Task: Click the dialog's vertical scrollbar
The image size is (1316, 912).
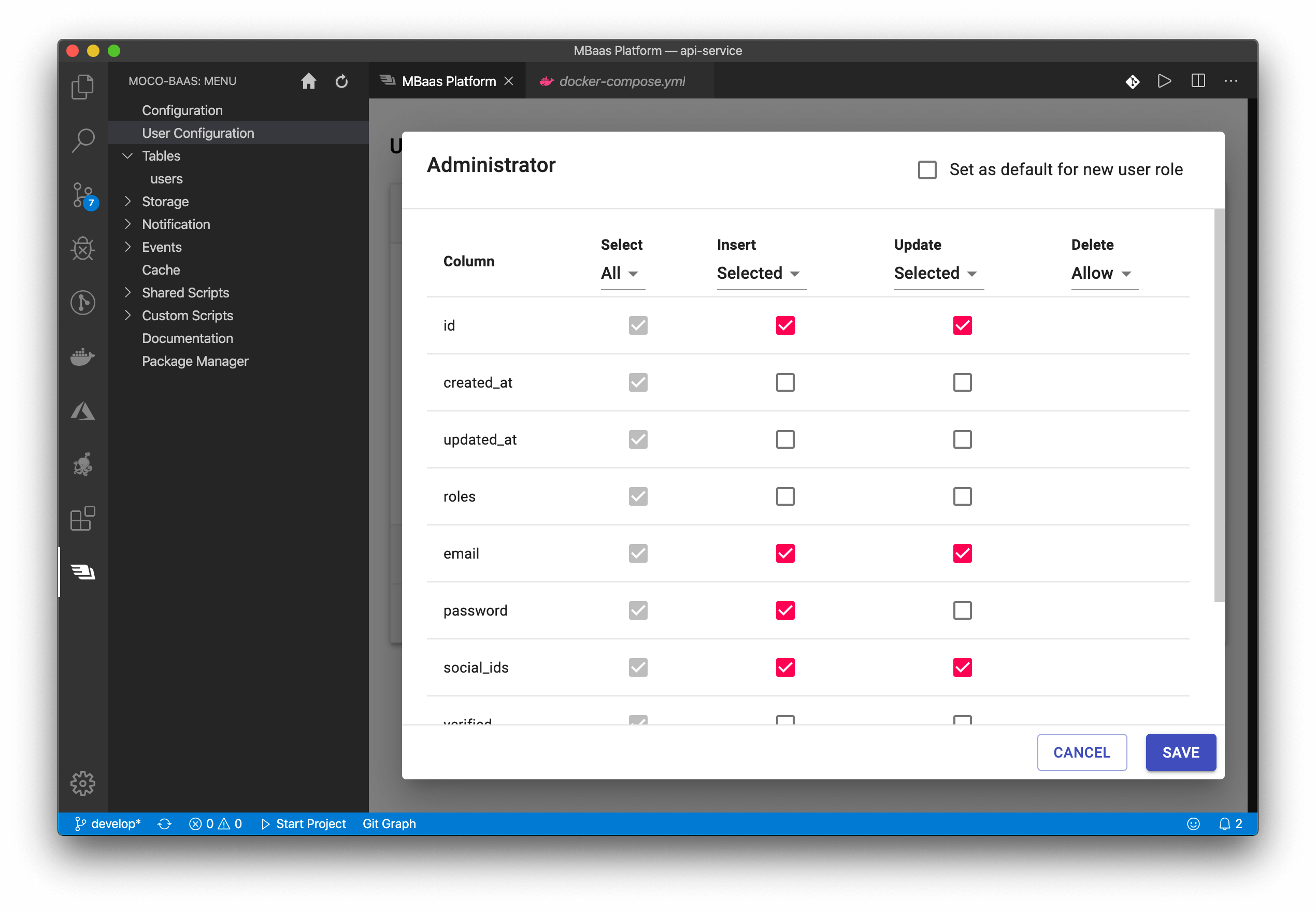Action: pos(1219,406)
